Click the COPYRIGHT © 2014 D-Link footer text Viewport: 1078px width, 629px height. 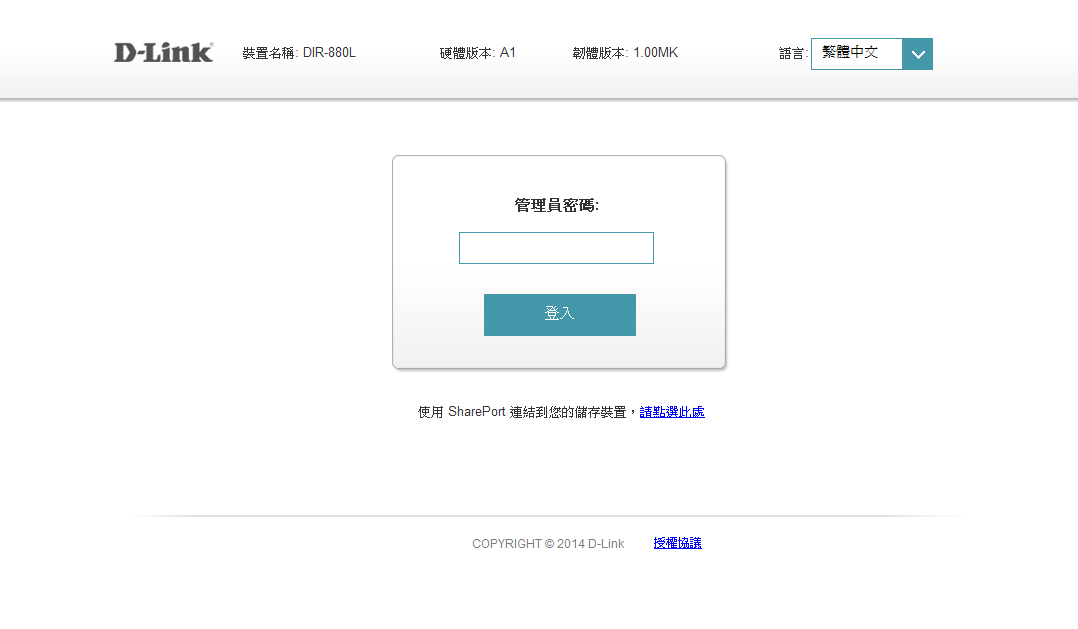tap(548, 544)
